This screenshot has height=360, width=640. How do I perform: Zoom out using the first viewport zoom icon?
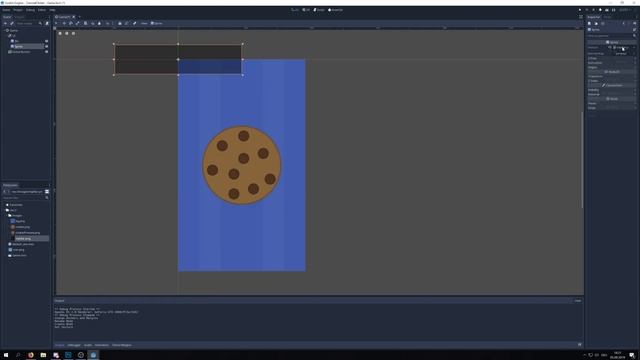[x=60, y=33]
